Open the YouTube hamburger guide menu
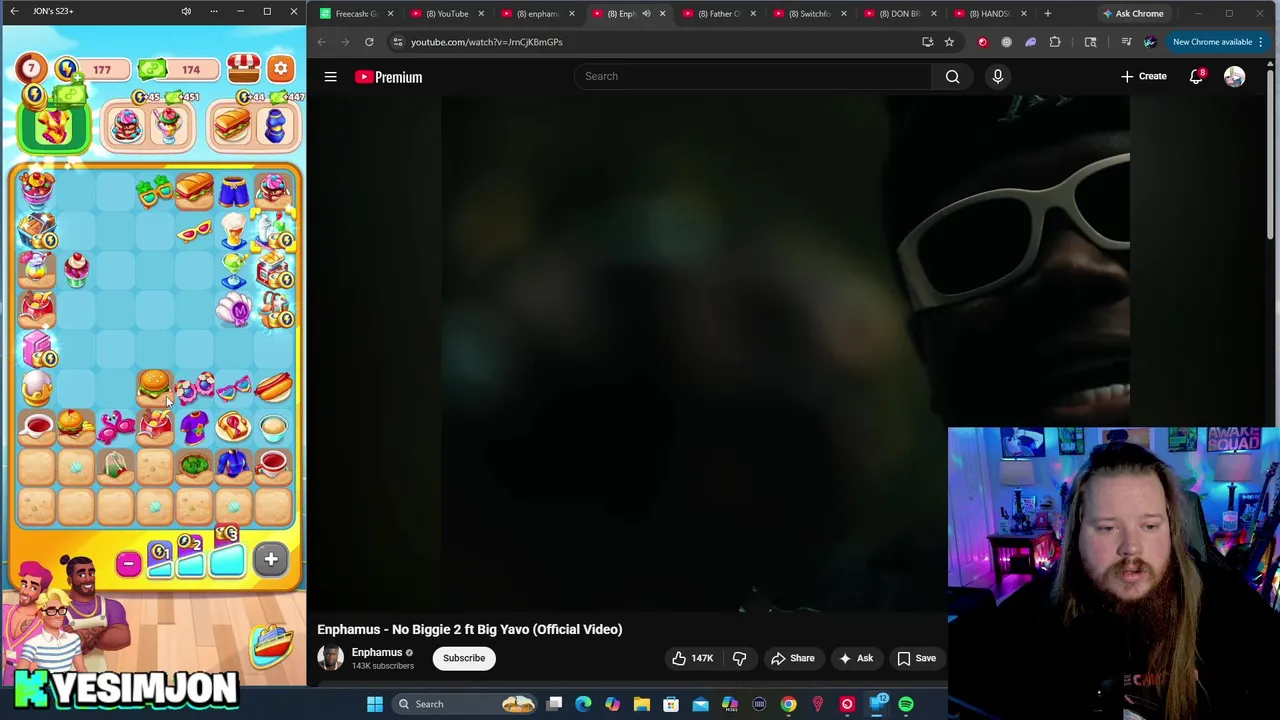The image size is (1280, 720). 330,77
